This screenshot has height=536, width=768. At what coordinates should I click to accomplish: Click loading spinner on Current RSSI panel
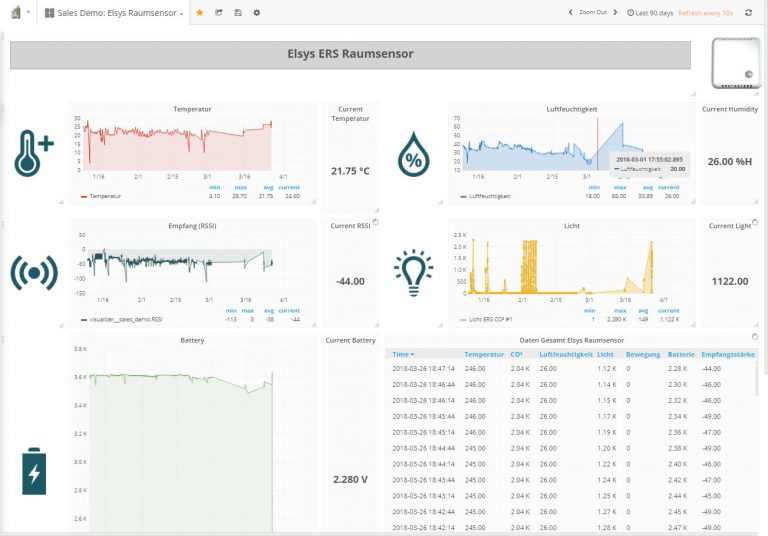(x=375, y=222)
